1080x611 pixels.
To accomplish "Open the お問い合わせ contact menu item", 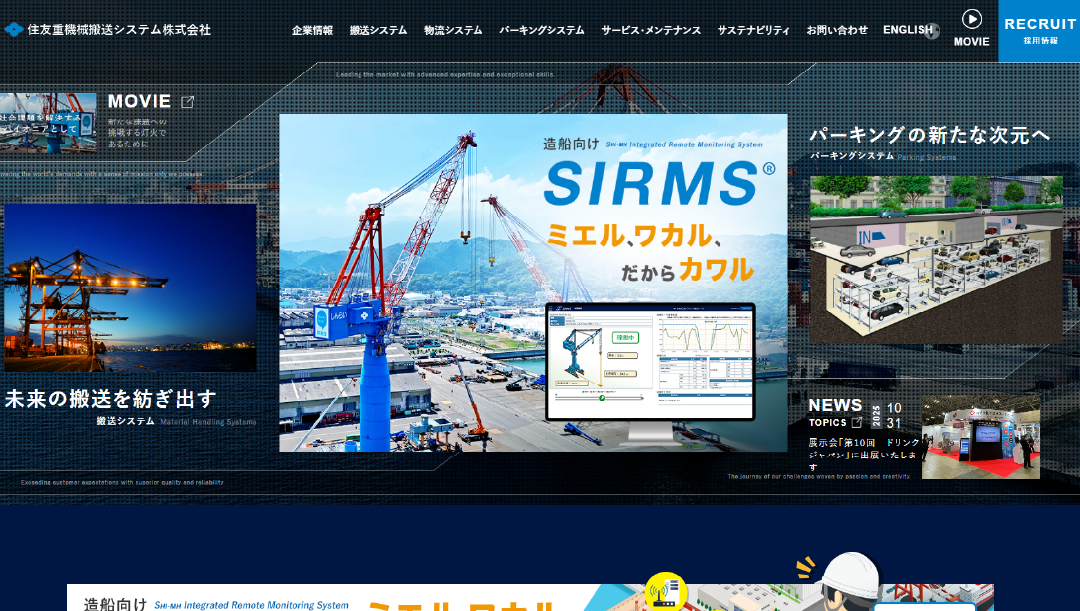I will point(838,31).
